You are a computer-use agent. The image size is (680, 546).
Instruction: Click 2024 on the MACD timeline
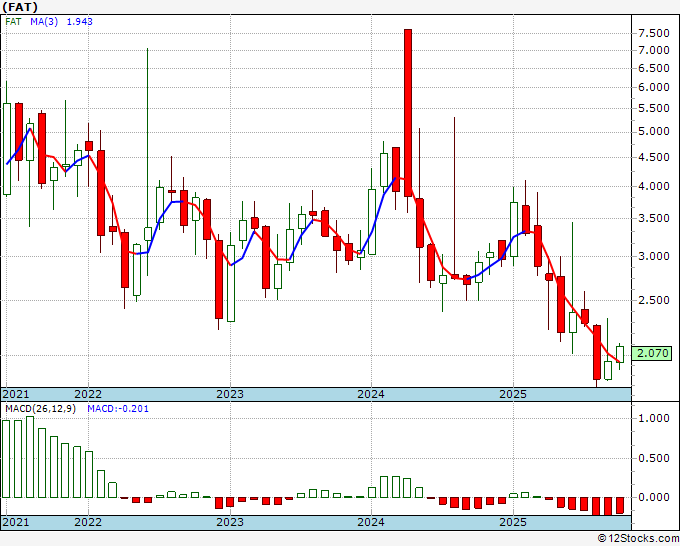pos(371,522)
